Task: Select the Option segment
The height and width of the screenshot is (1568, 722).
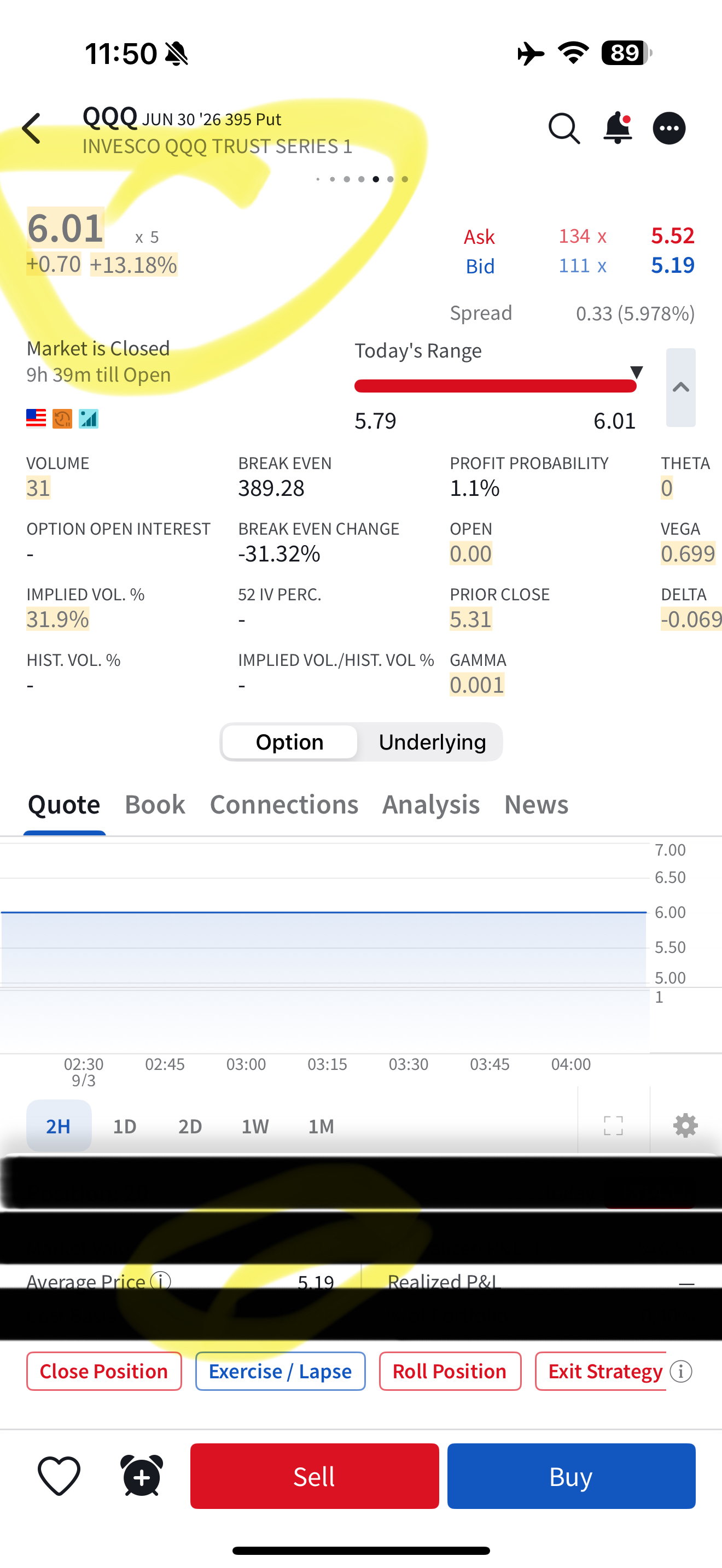Action: (x=290, y=742)
